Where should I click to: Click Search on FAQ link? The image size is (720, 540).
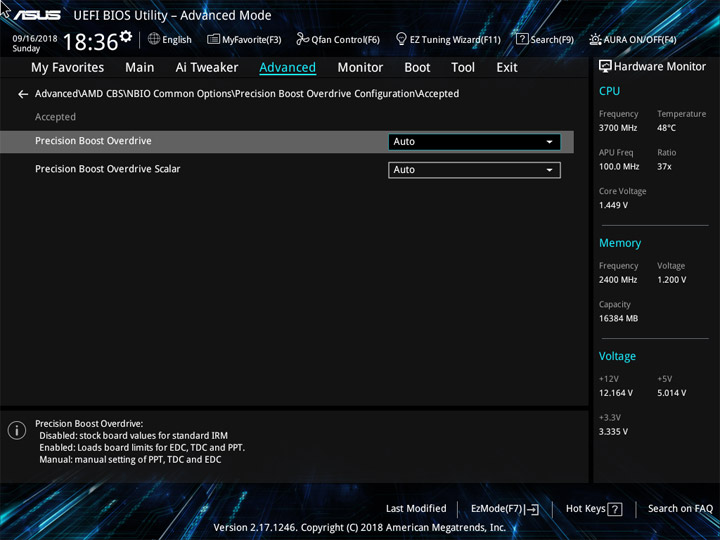point(680,508)
